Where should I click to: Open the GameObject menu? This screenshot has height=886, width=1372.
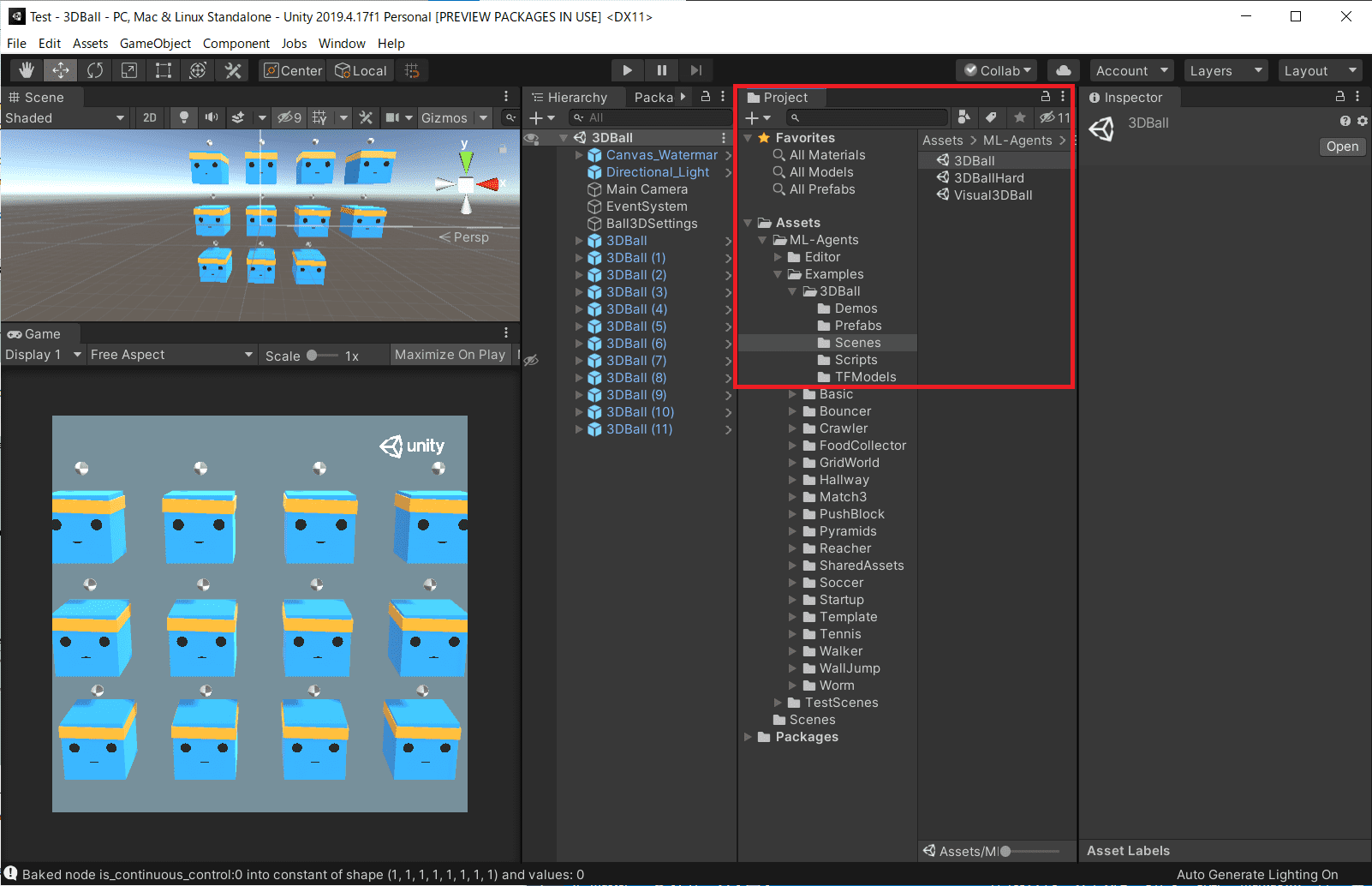click(x=155, y=43)
